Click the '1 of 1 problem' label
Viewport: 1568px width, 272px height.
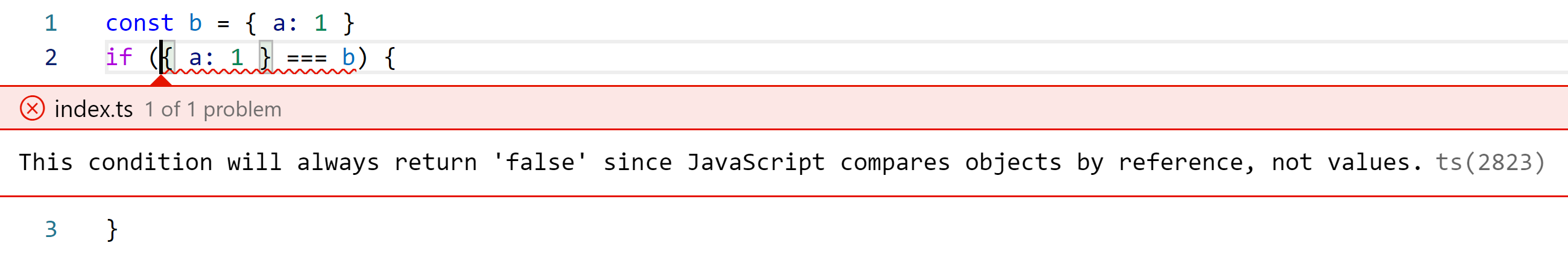coord(213,110)
